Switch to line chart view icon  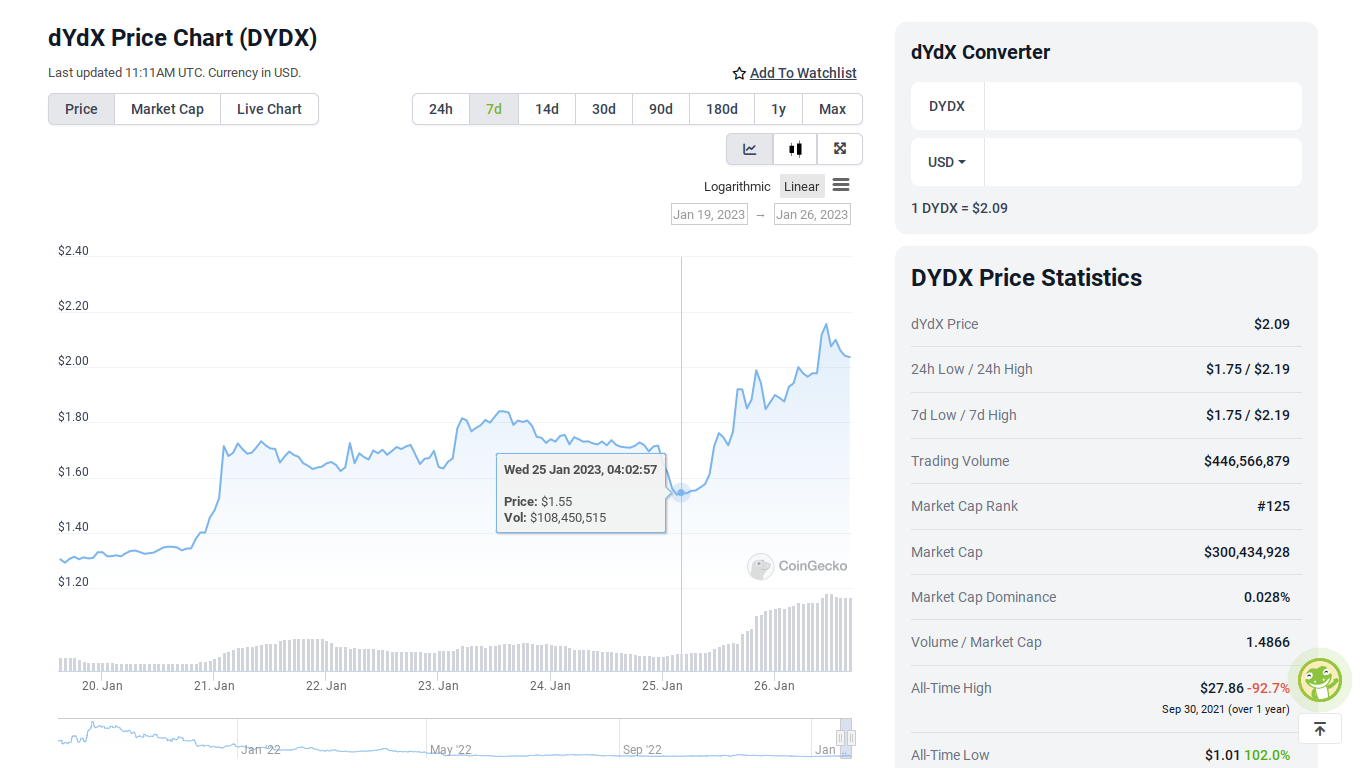(749, 149)
